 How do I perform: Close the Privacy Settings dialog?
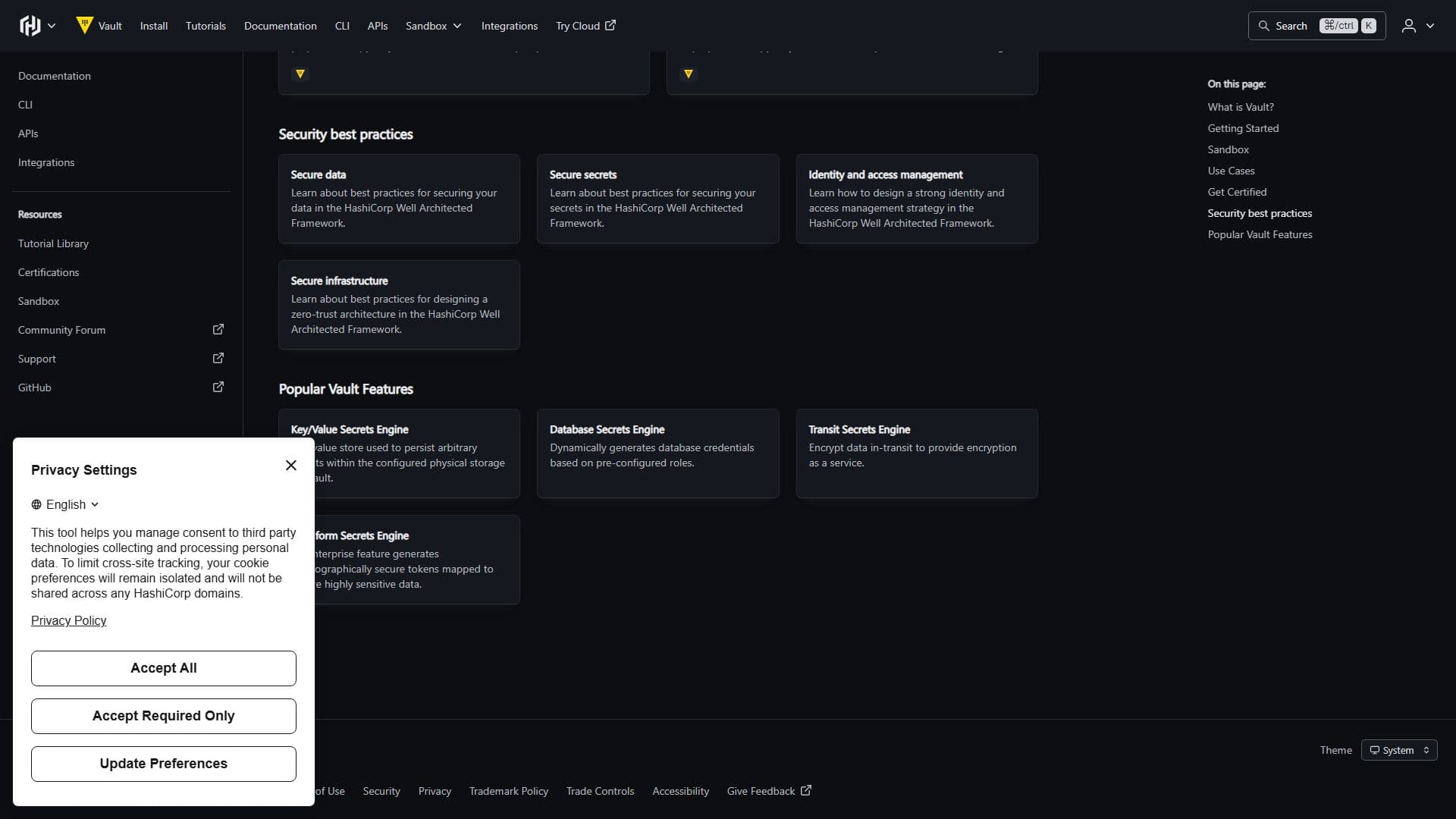coord(291,466)
